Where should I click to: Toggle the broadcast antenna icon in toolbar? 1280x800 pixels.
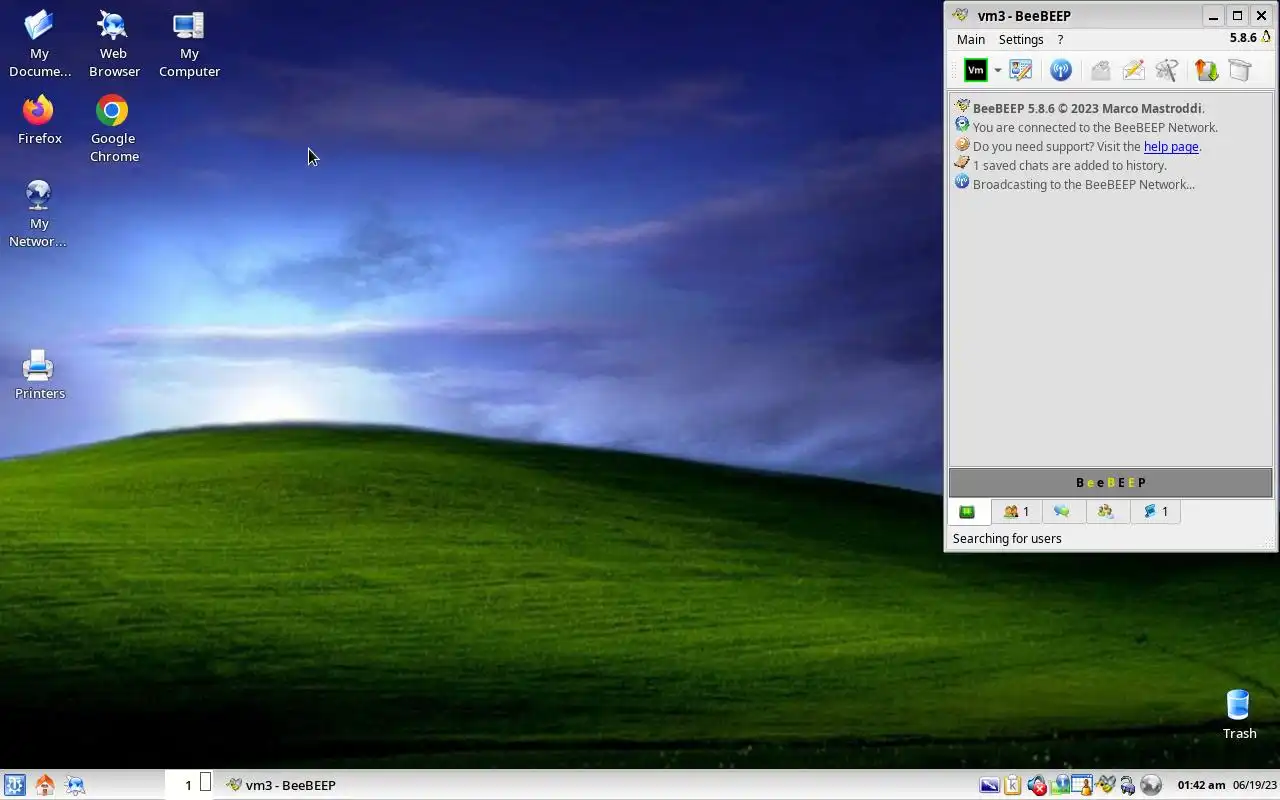pyautogui.click(x=1061, y=70)
